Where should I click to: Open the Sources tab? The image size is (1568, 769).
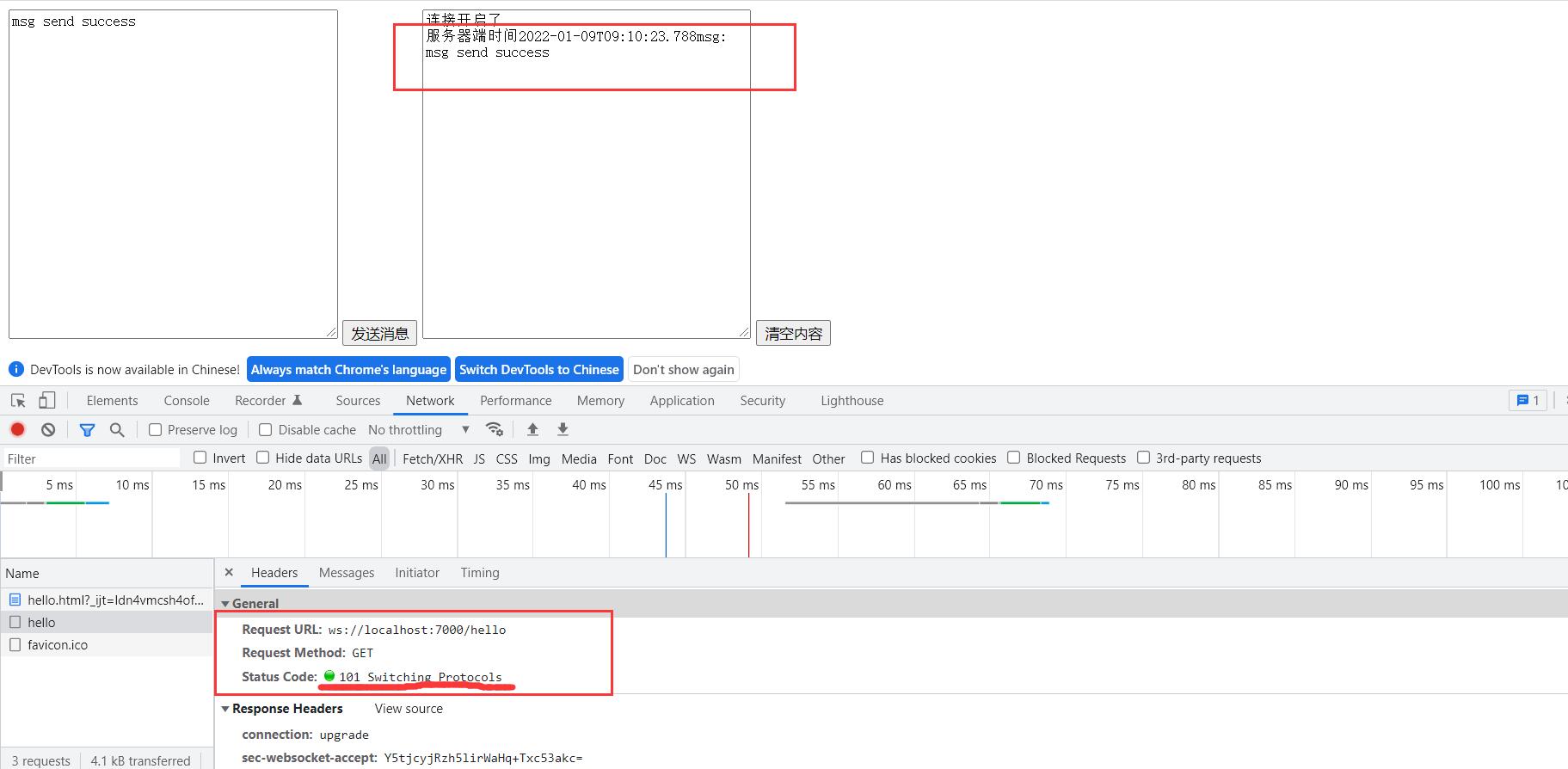(x=358, y=401)
